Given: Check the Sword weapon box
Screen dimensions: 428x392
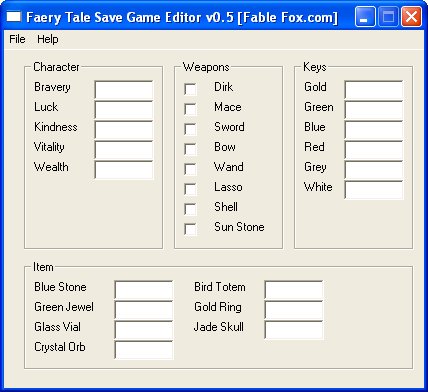Looking at the screenshot, I should [190, 129].
